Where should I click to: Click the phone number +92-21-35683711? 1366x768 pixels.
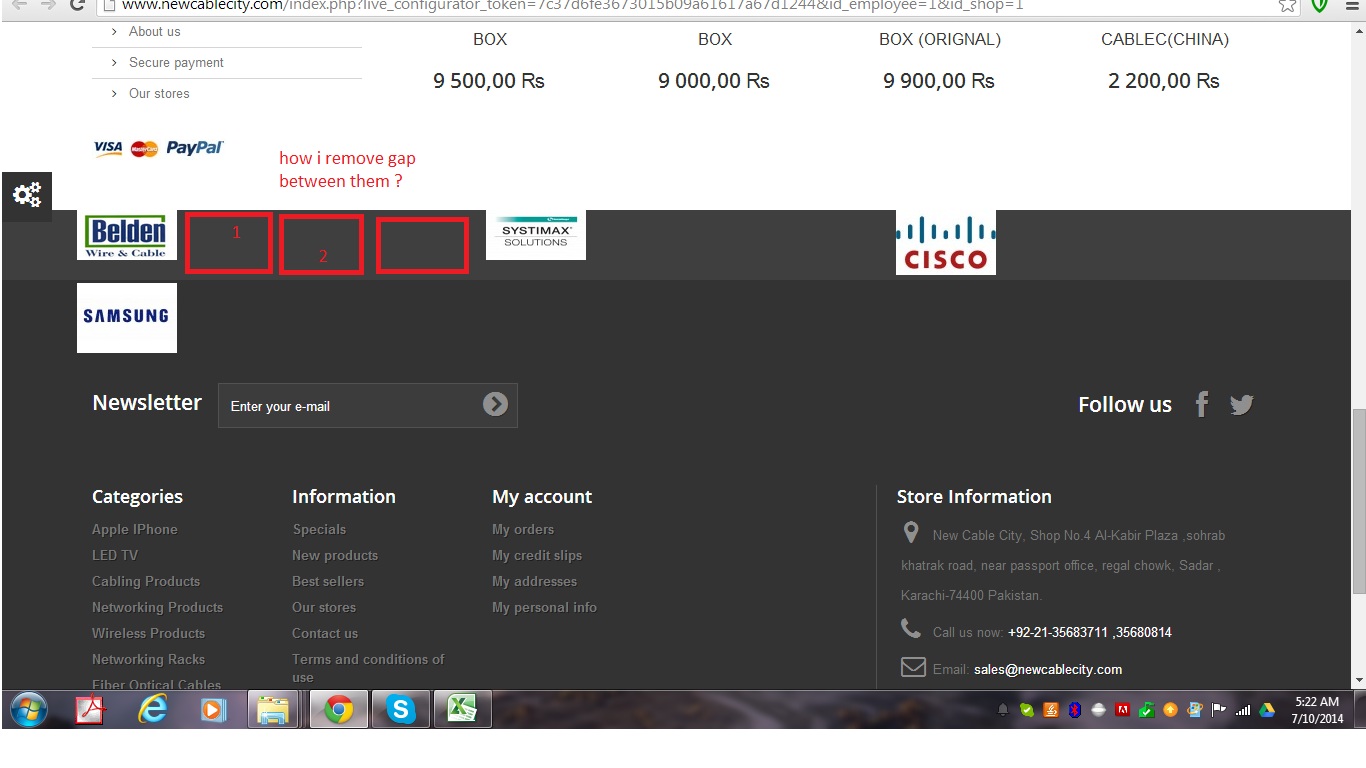point(1058,632)
